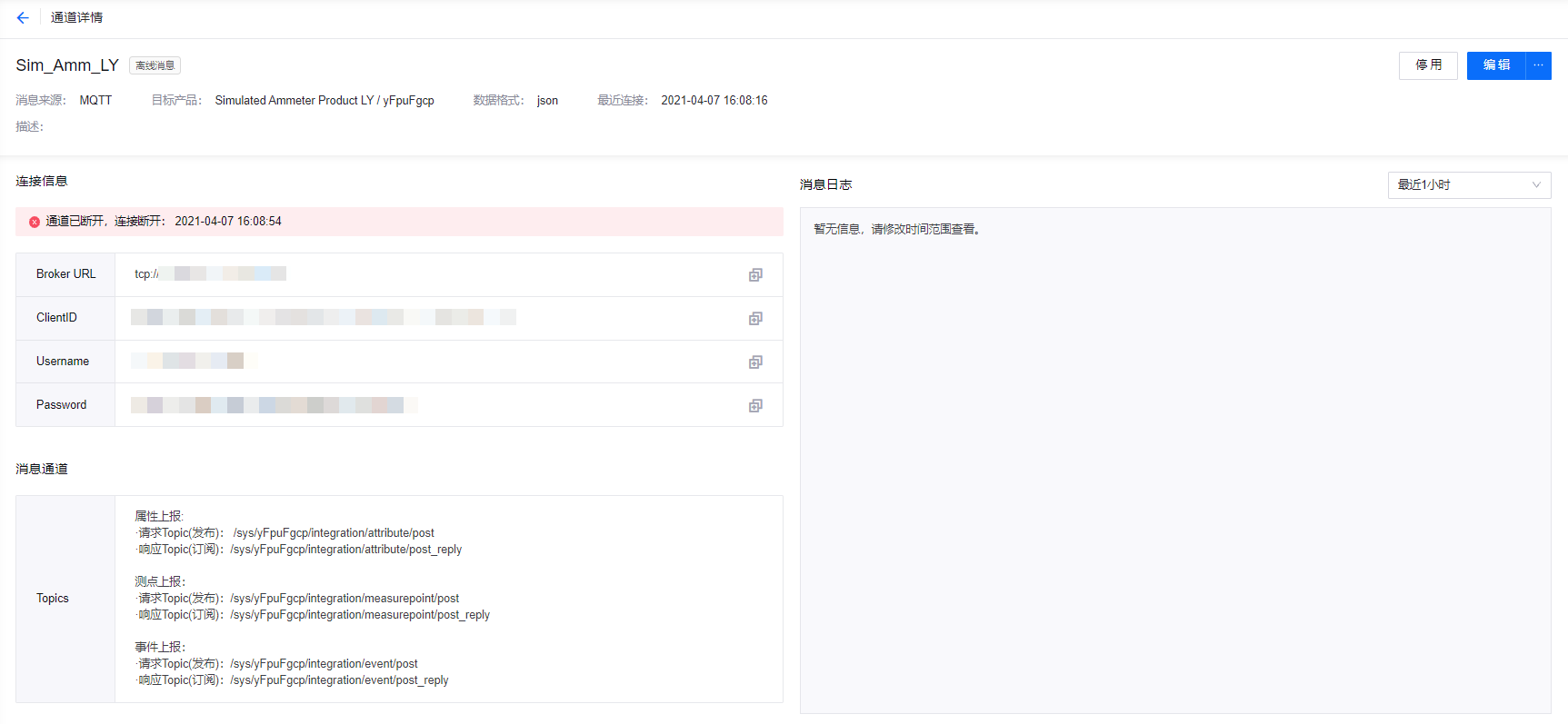Copy the Broker URL value

pyautogui.click(x=755, y=274)
